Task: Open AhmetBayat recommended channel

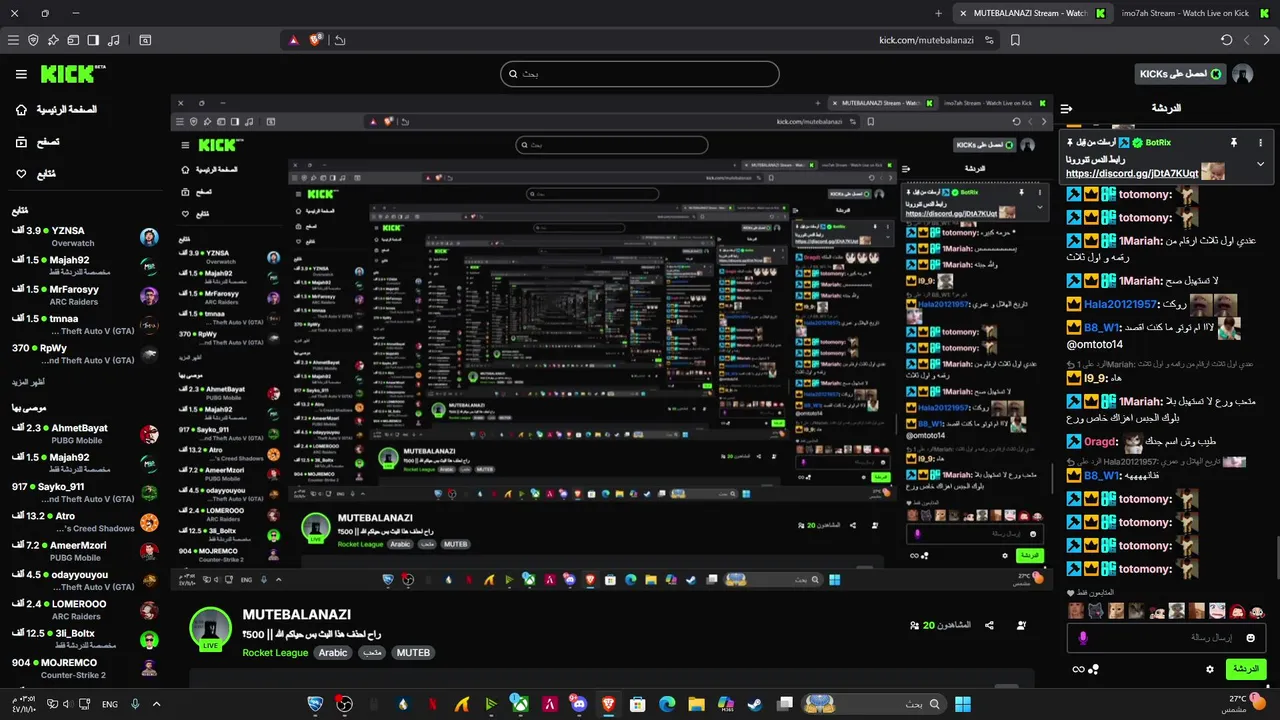Action: (85, 434)
